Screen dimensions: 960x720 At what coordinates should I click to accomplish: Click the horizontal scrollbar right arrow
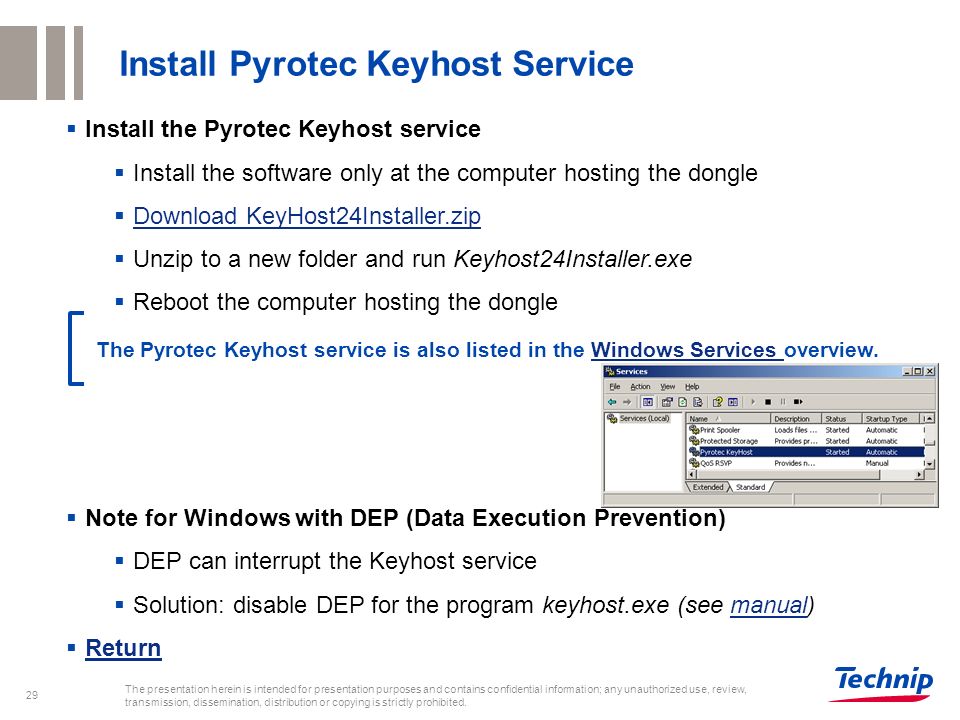click(x=919, y=474)
